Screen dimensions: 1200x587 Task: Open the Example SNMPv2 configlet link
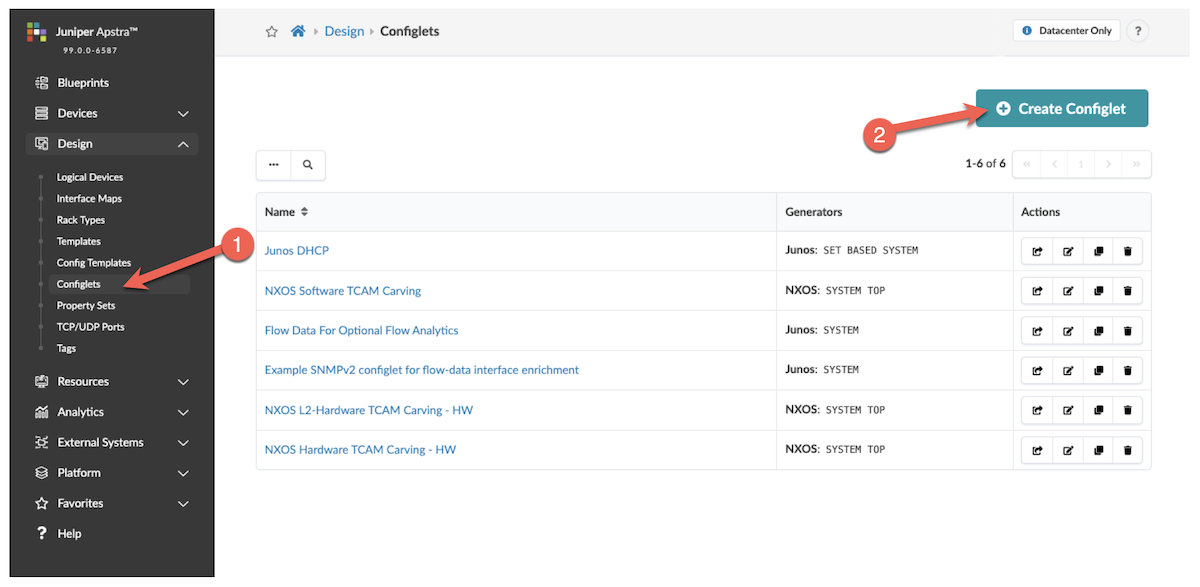422,370
